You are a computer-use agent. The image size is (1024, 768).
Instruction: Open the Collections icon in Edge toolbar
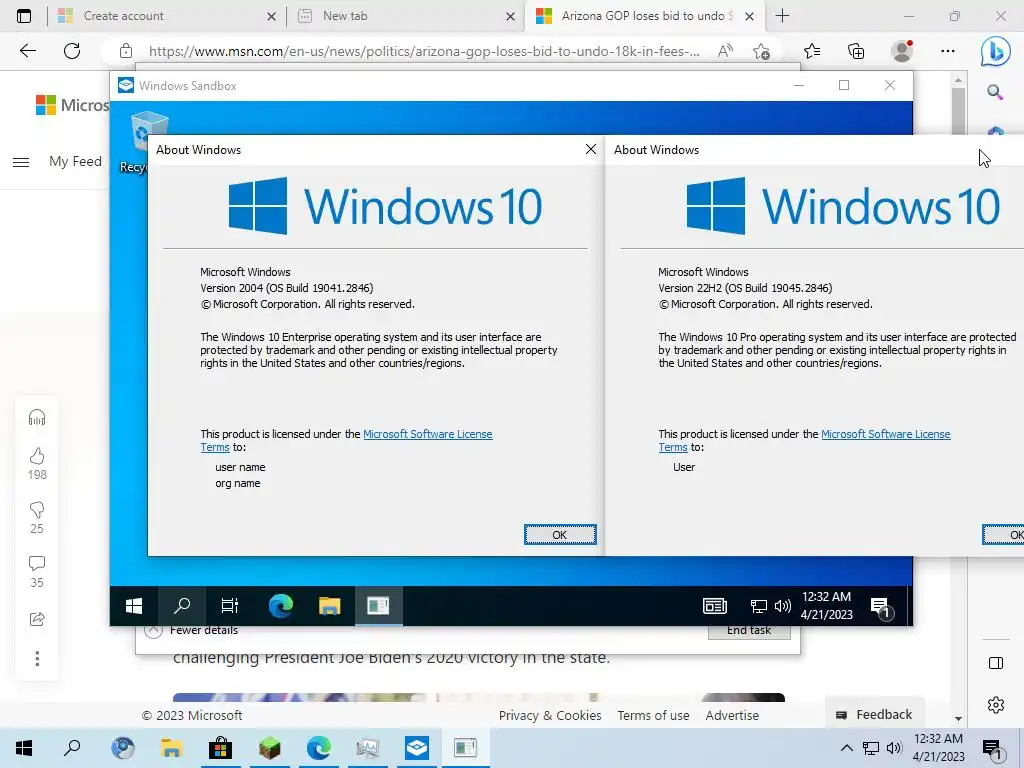(856, 51)
